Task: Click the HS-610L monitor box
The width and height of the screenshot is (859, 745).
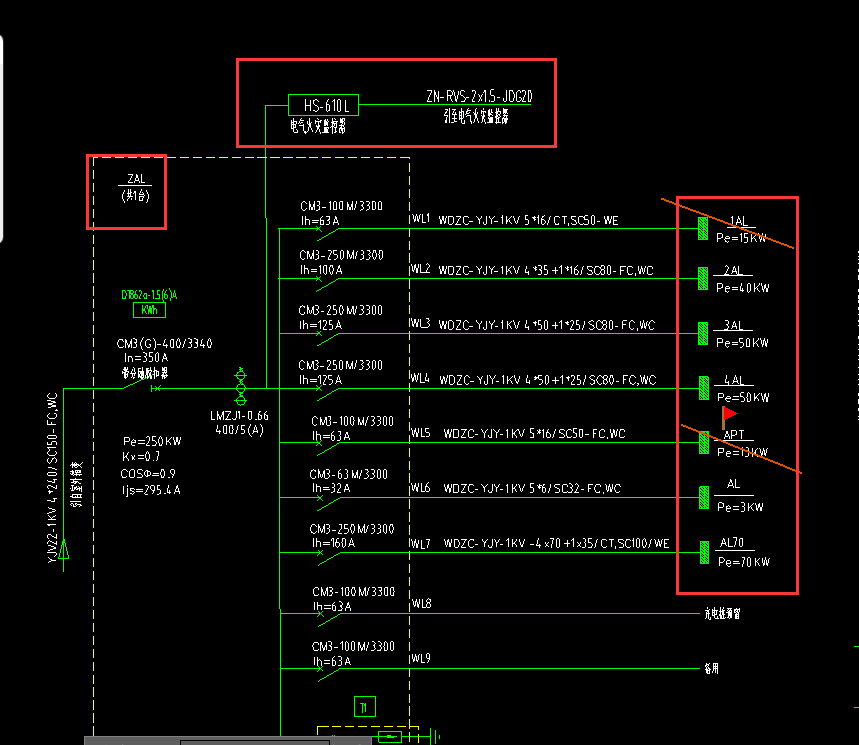Action: pos(323,105)
